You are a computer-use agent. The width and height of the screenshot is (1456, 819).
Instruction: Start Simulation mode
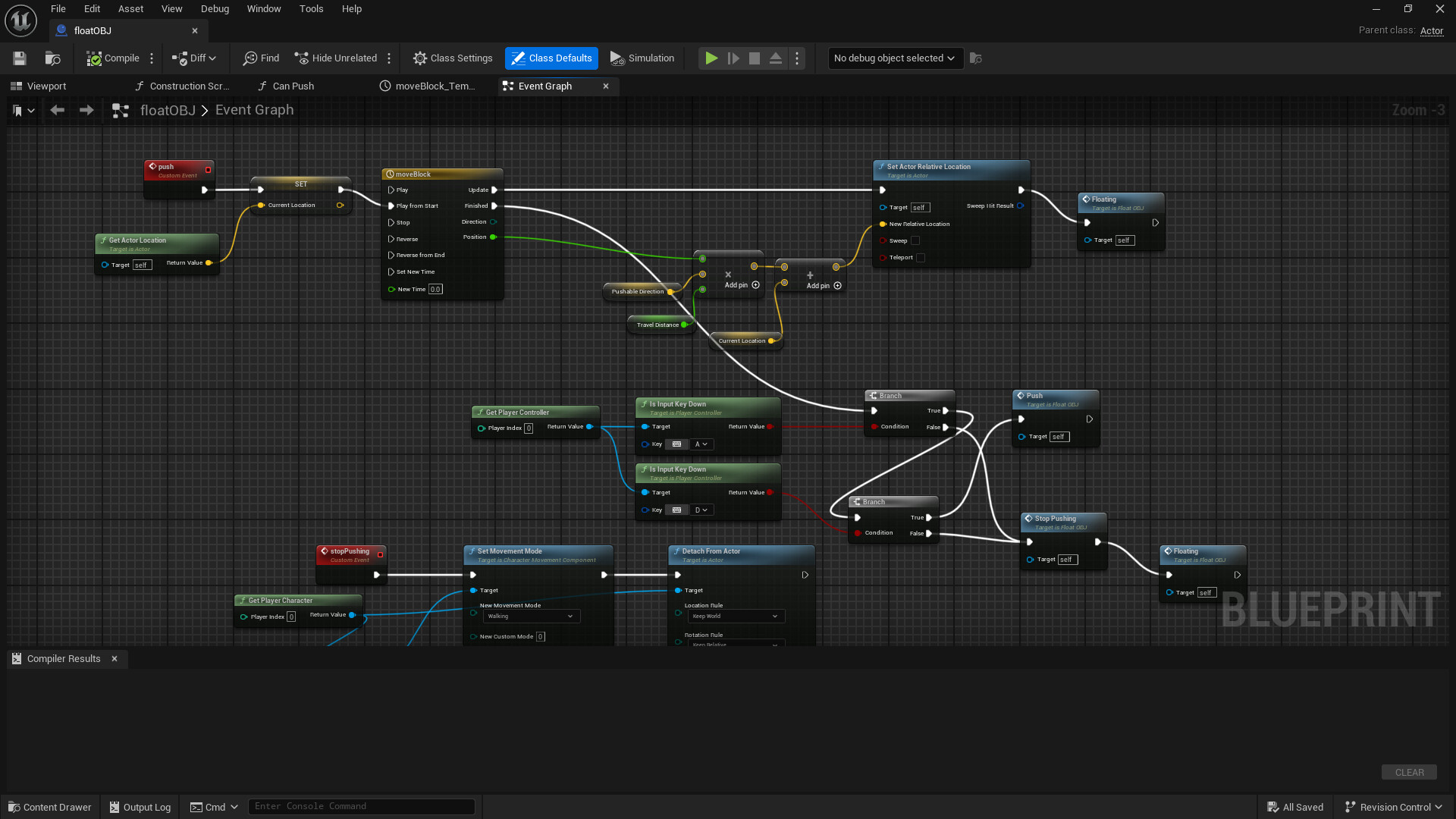click(642, 58)
